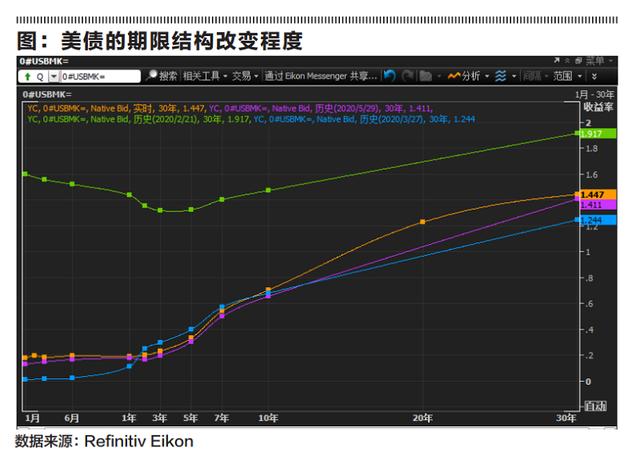Share via Eikon Messenger button
Image resolution: width=640 pixels, height=468 pixels.
click(320, 76)
